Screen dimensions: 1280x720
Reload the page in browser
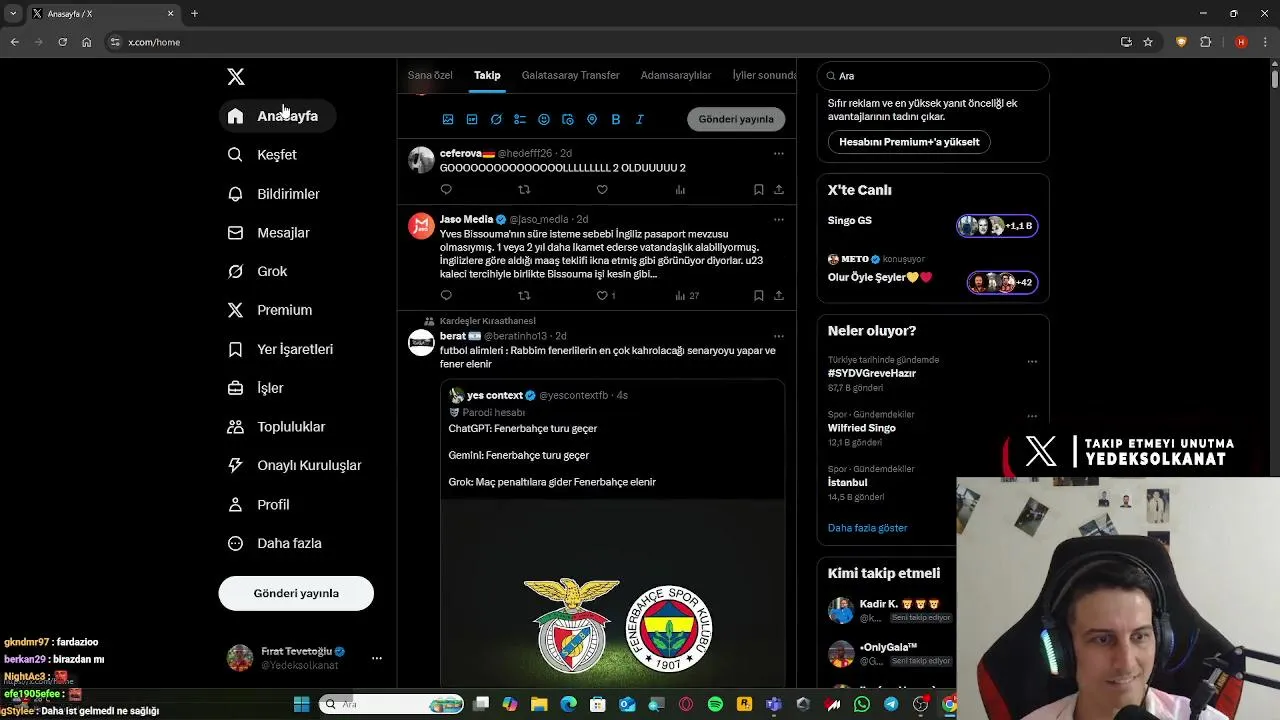pyautogui.click(x=62, y=42)
